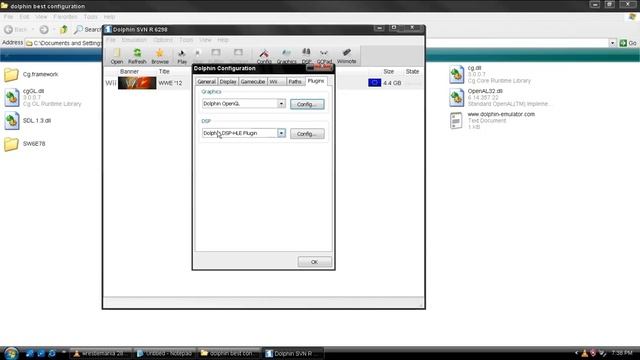Click the Size column header

point(389,71)
